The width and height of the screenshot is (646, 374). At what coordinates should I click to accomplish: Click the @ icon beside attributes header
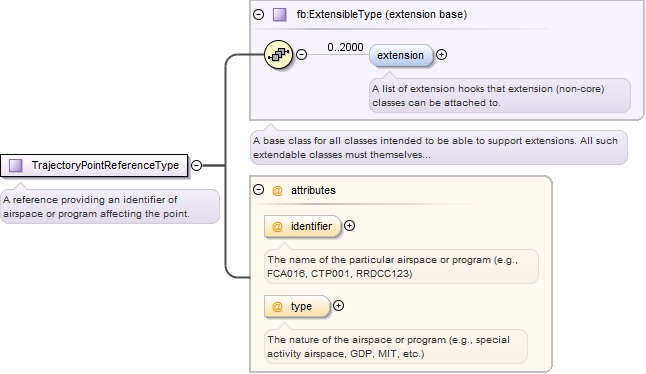[x=277, y=190]
